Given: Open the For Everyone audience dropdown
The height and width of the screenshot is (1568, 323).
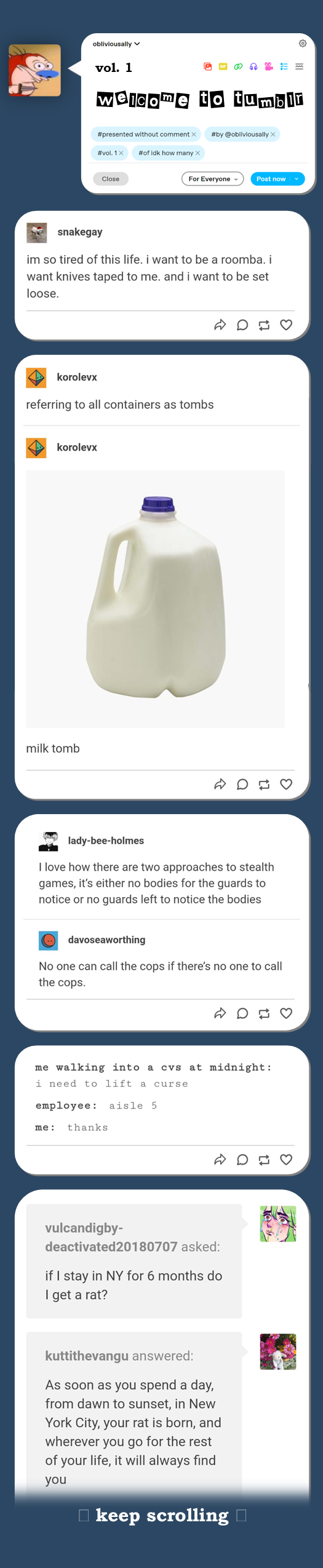Looking at the screenshot, I should click(x=213, y=179).
